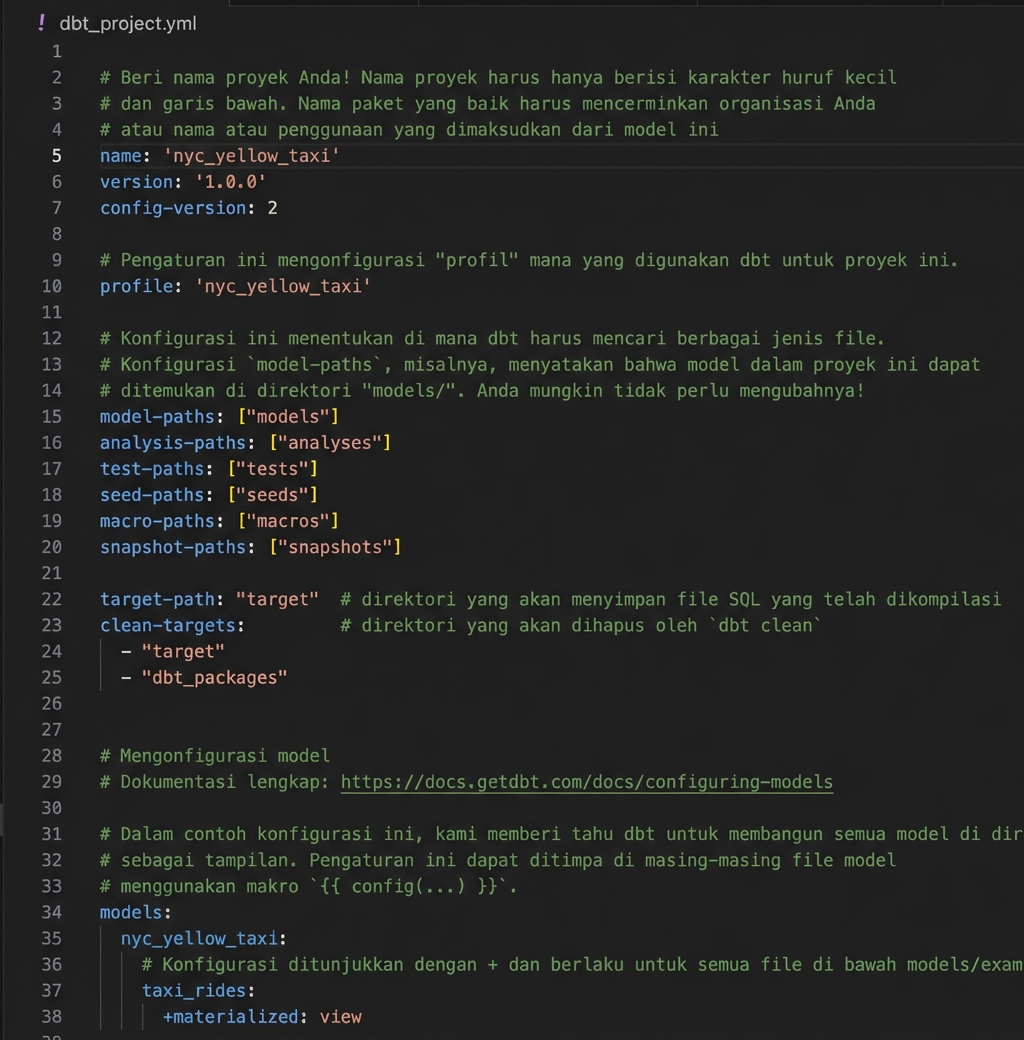Click line number 5 to select that line
Image resolution: width=1024 pixels, height=1040 pixels.
57,155
